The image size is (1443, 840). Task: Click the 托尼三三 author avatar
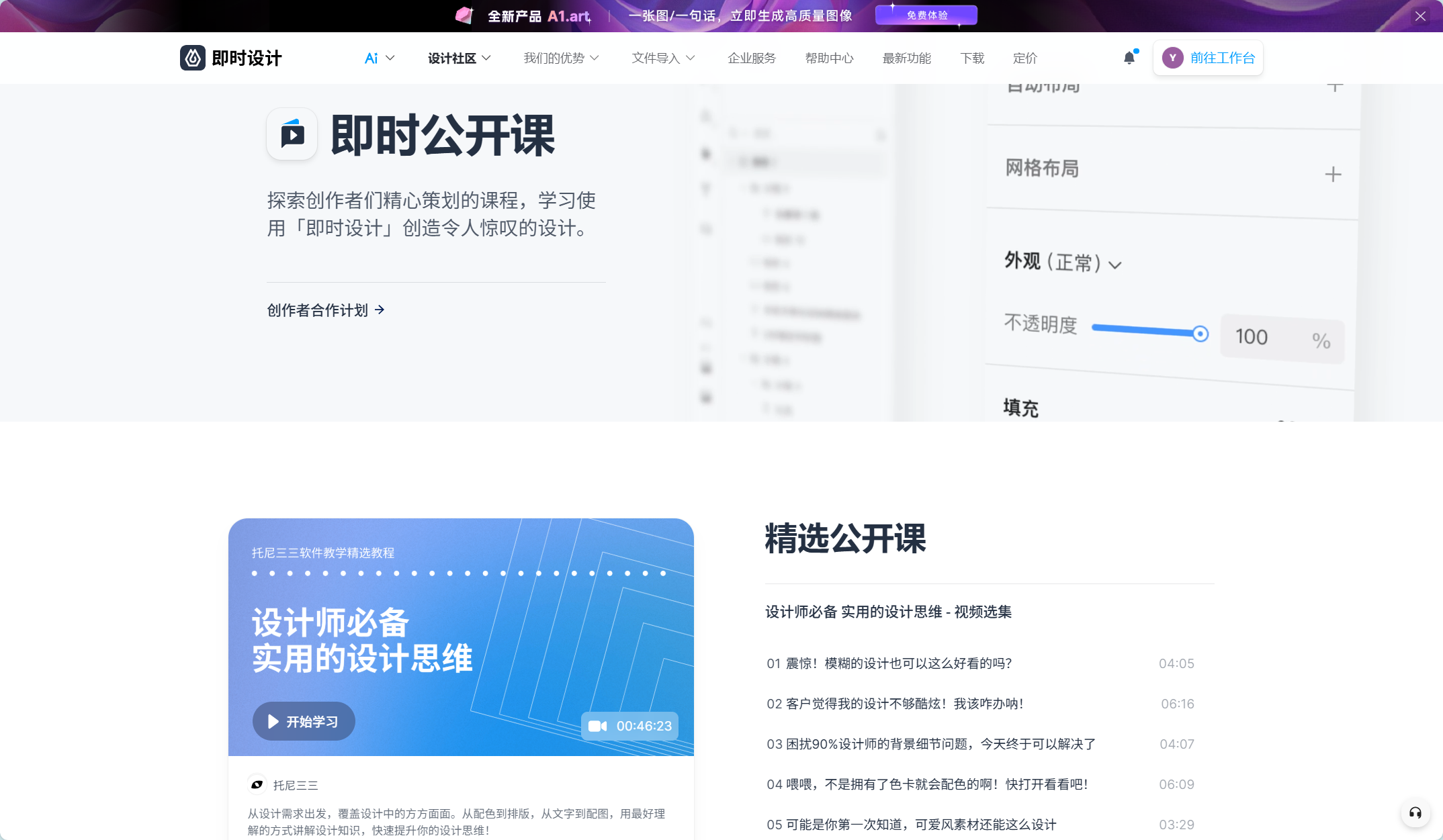click(x=257, y=784)
